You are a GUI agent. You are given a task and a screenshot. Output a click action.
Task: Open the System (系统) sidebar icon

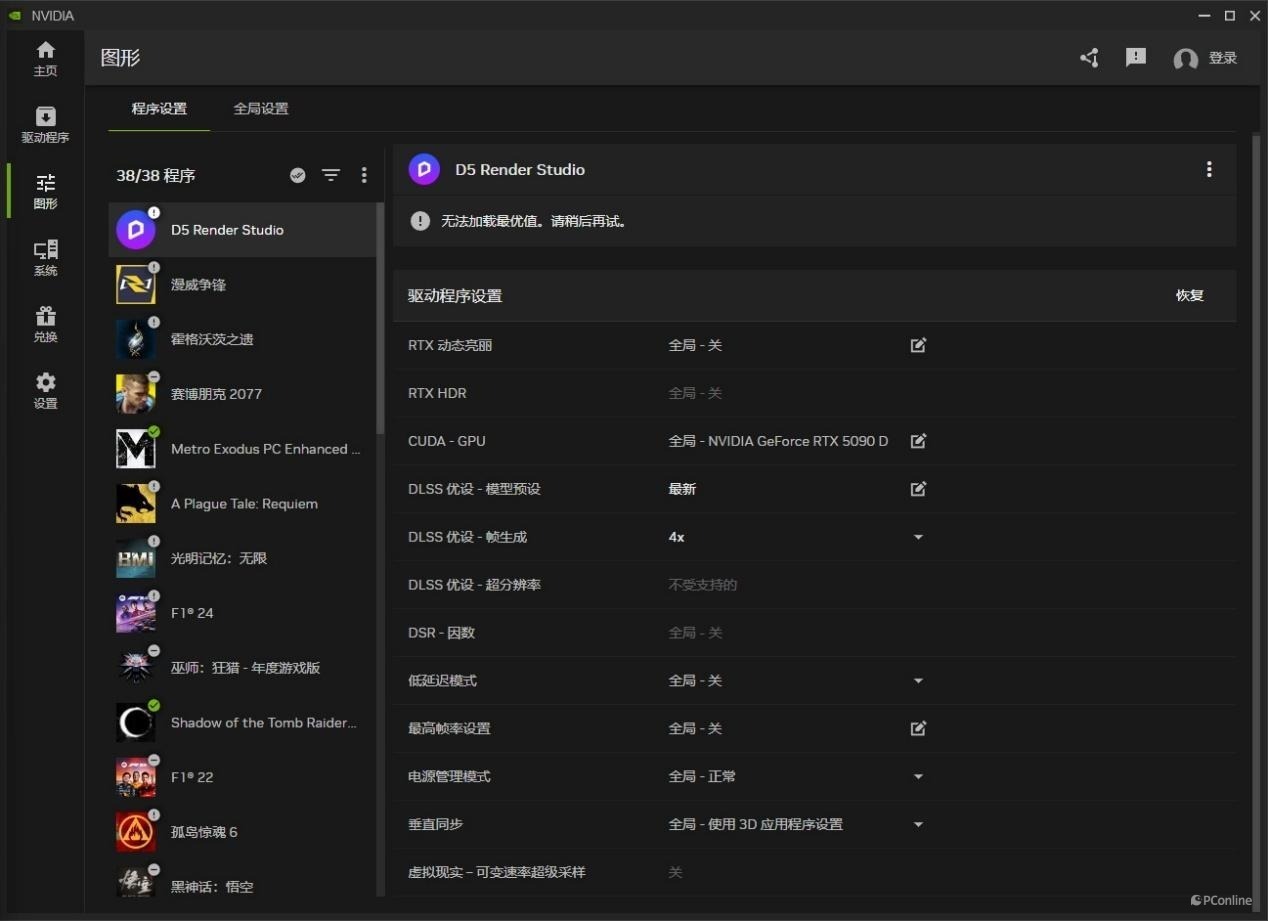click(45, 257)
